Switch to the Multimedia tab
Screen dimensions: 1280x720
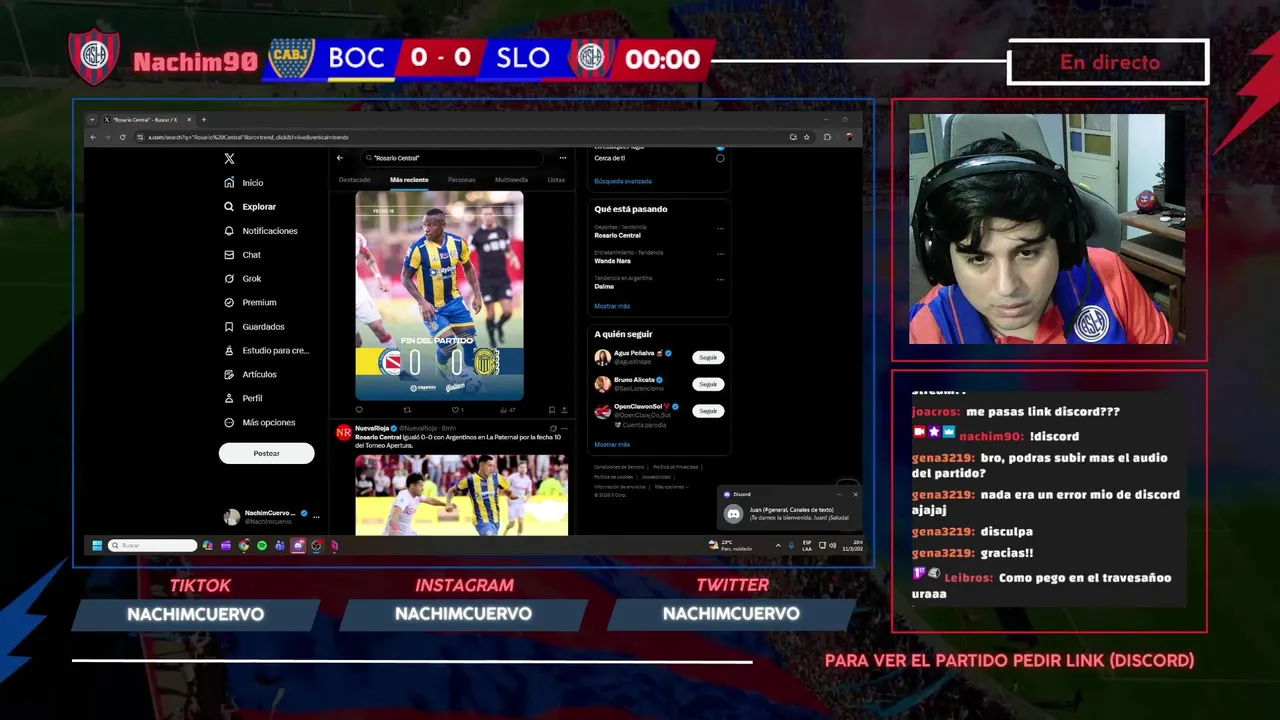point(511,180)
